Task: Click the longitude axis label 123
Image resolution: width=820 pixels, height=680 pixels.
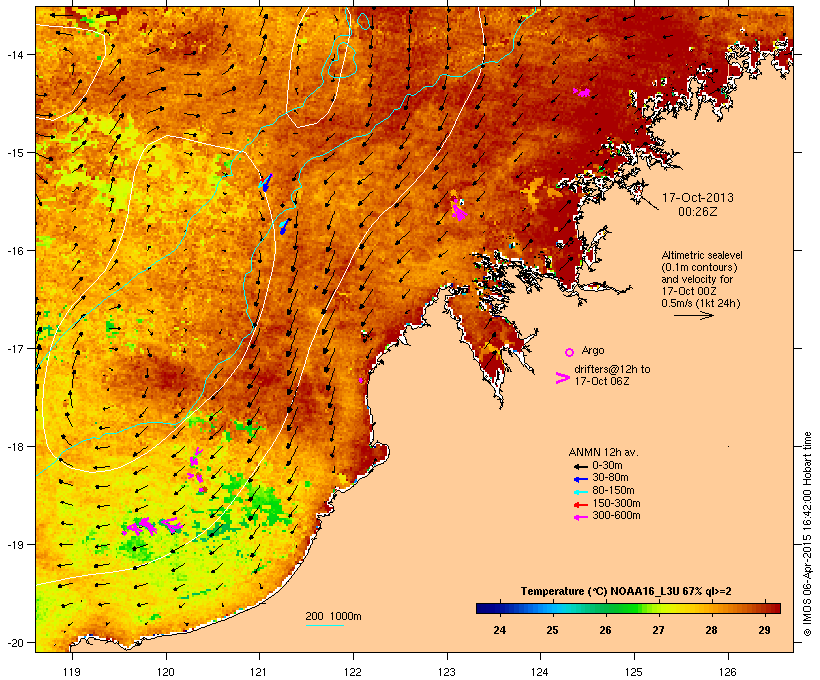Action: tap(447, 672)
